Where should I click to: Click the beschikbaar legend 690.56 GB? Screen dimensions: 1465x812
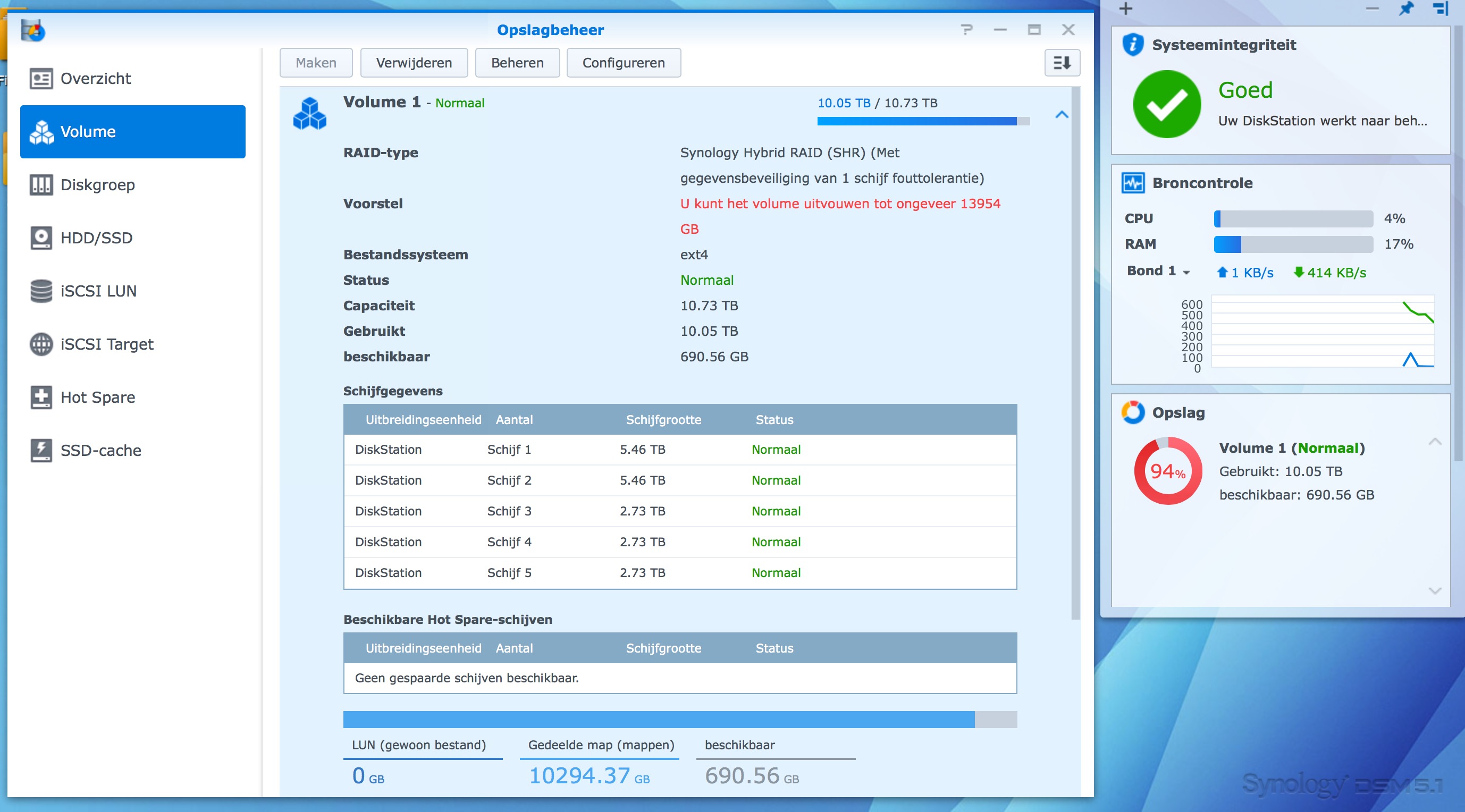776,763
